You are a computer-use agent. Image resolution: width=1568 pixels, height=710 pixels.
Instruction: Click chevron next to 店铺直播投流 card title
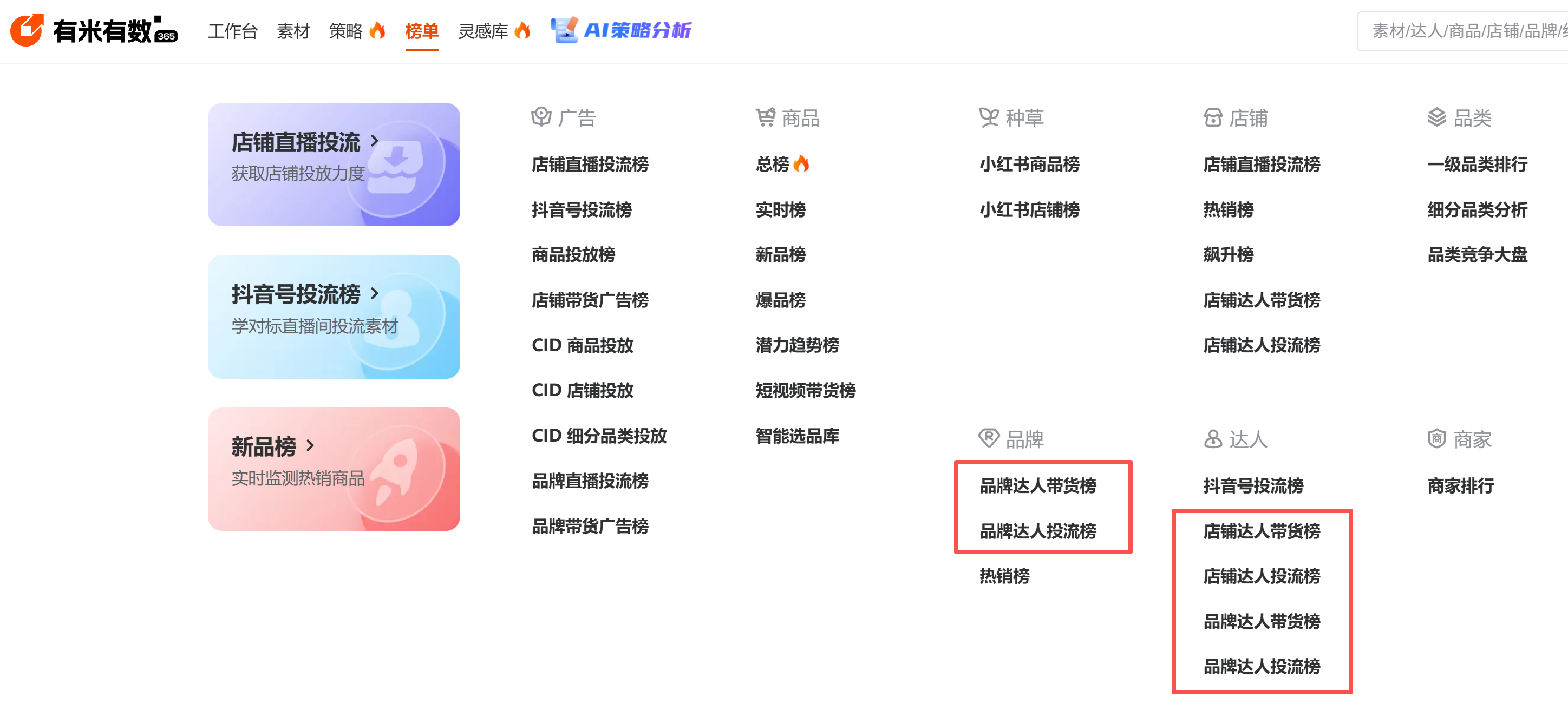coord(375,141)
